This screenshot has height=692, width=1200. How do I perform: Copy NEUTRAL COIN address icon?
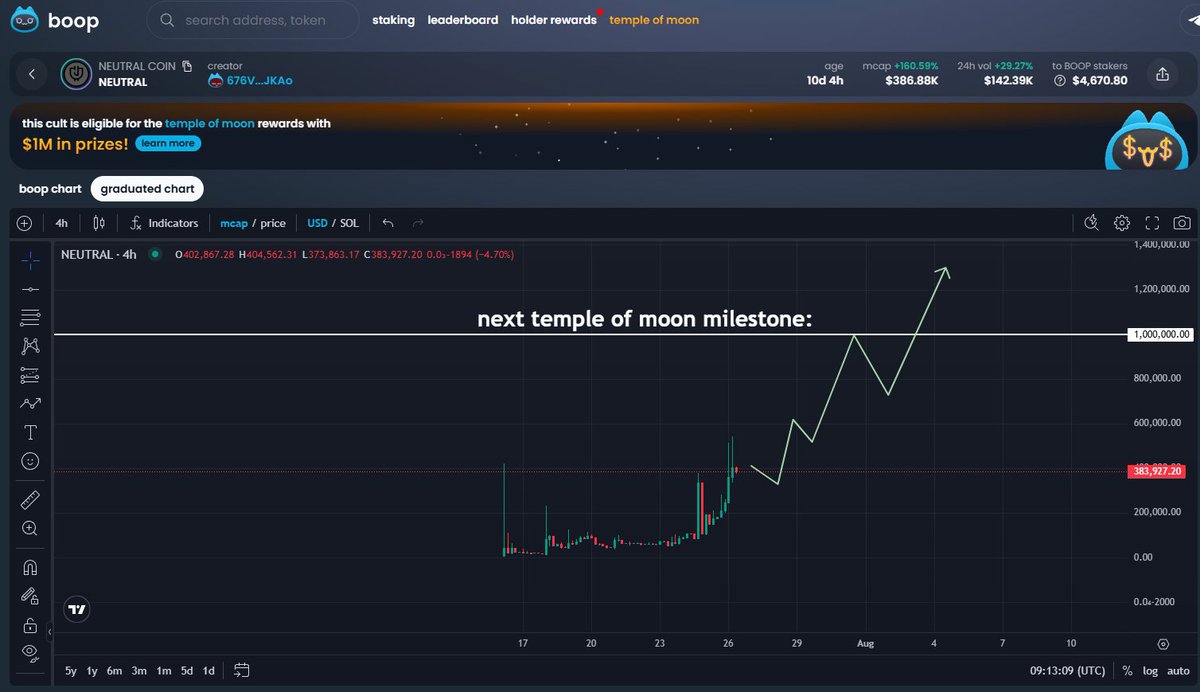click(x=187, y=66)
